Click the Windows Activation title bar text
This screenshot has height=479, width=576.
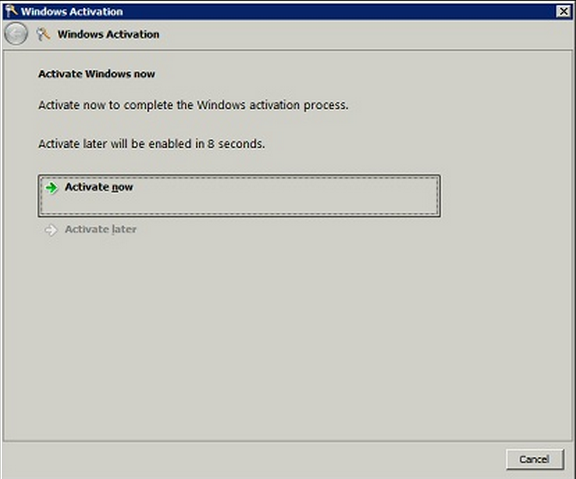(72, 12)
